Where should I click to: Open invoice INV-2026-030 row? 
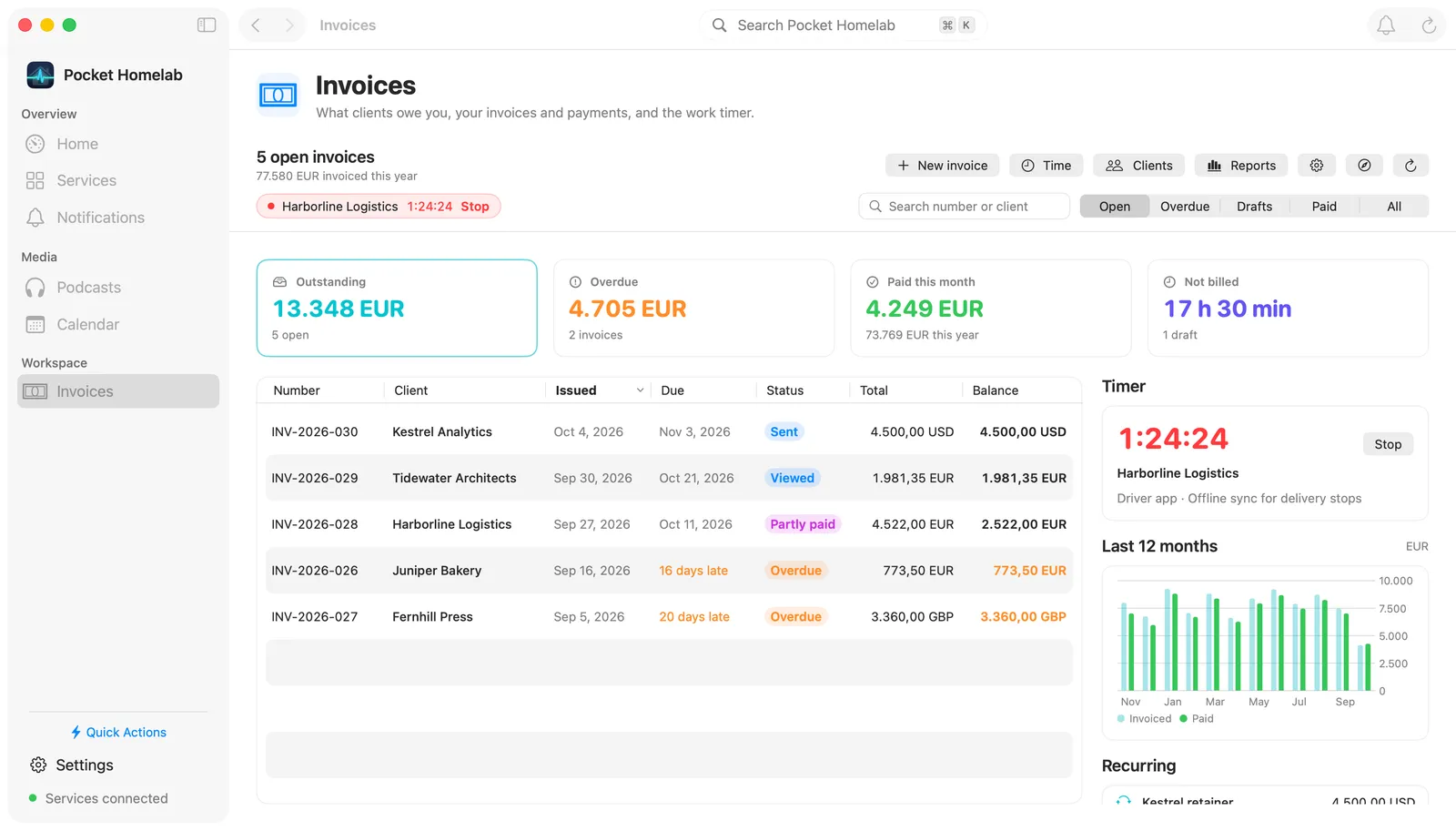coord(669,432)
